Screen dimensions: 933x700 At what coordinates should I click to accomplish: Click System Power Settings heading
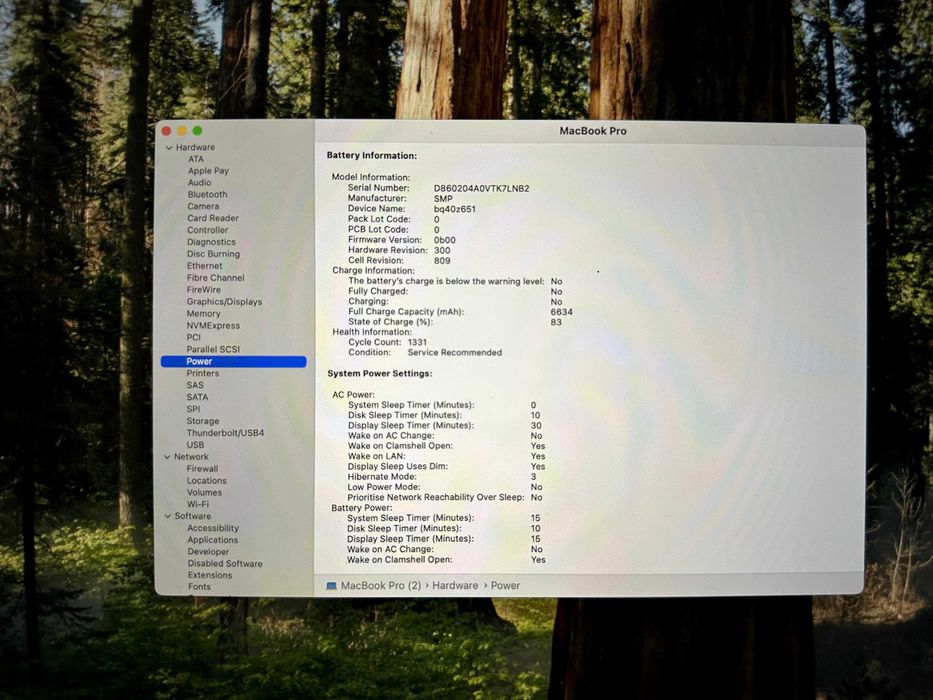point(380,374)
